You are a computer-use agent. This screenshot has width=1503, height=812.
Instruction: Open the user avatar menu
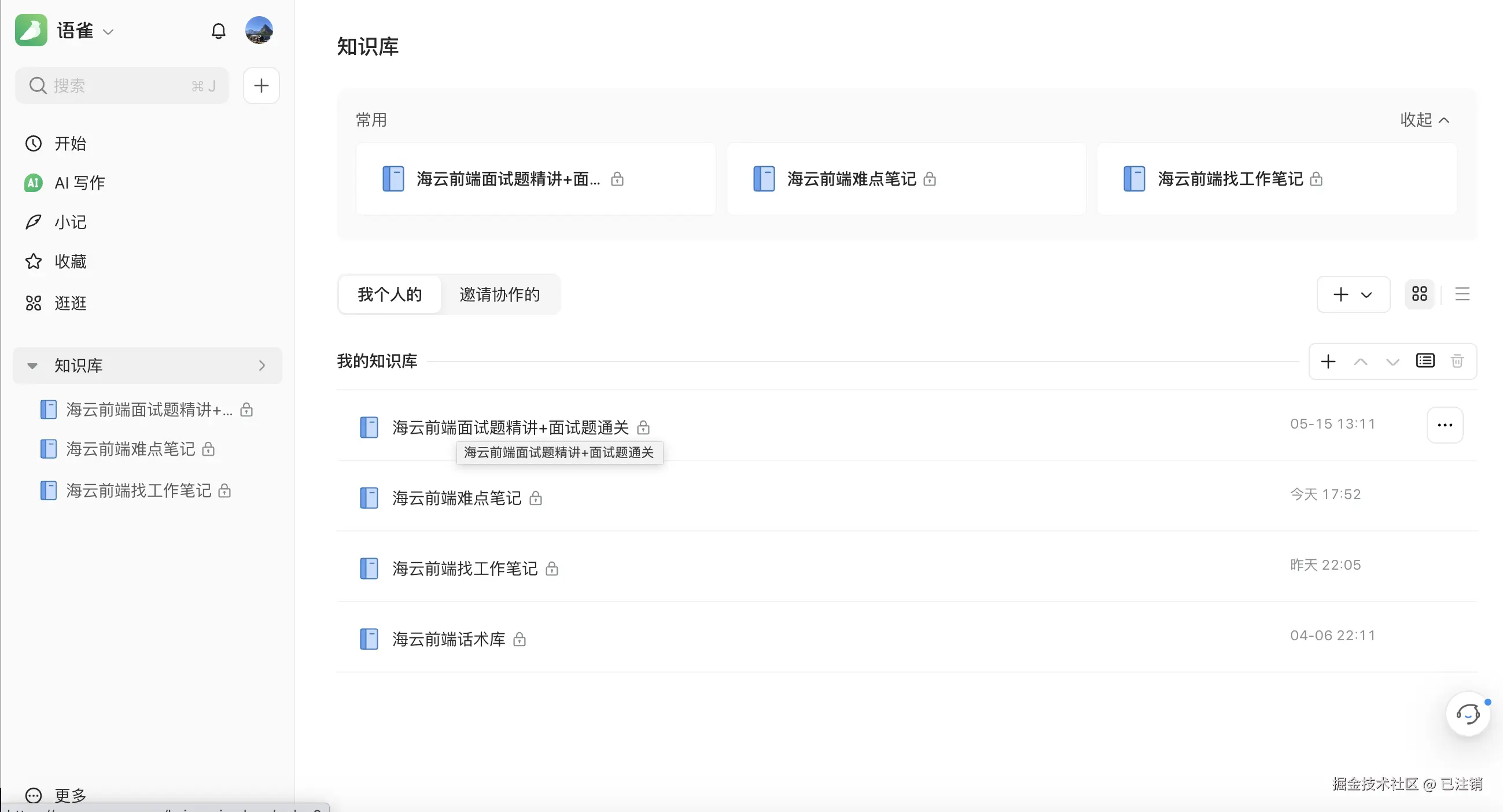pos(259,30)
